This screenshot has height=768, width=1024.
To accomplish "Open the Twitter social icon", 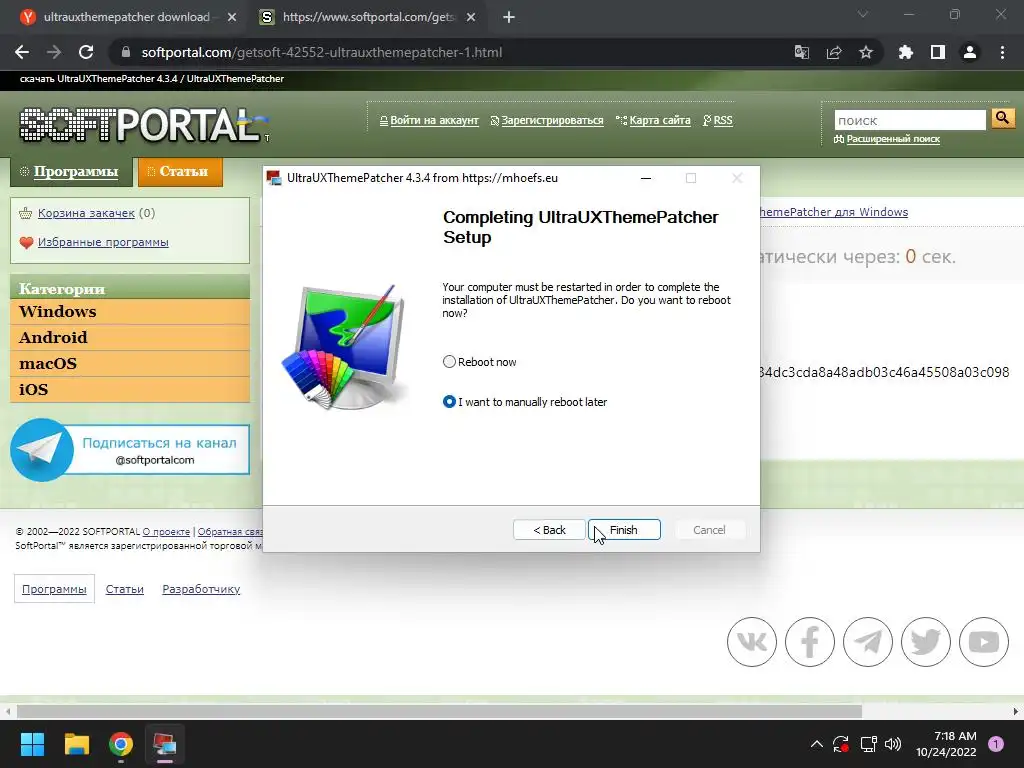I will point(926,642).
